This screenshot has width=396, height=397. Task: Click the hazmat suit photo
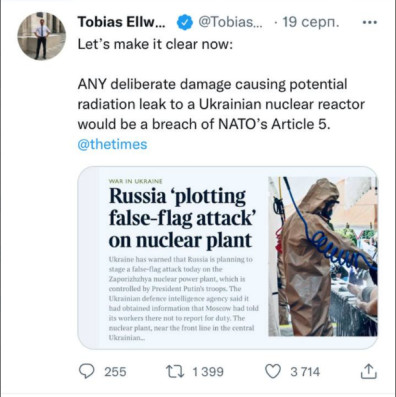pyautogui.click(x=323, y=256)
